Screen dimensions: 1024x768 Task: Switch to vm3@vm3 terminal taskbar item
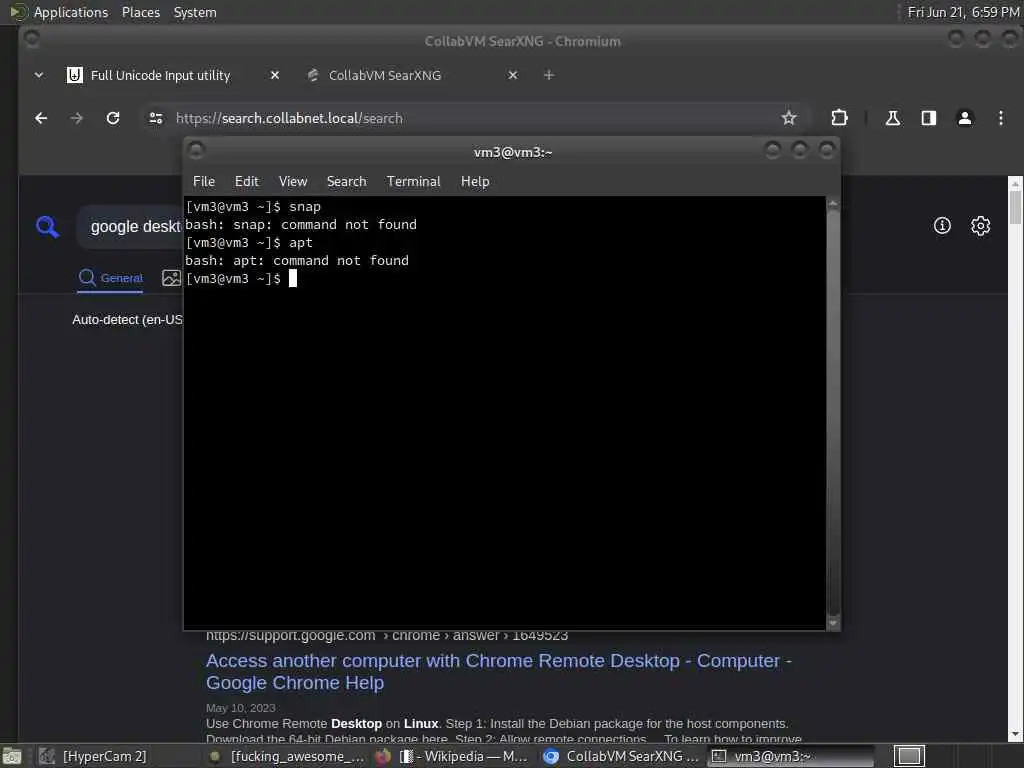(790, 756)
